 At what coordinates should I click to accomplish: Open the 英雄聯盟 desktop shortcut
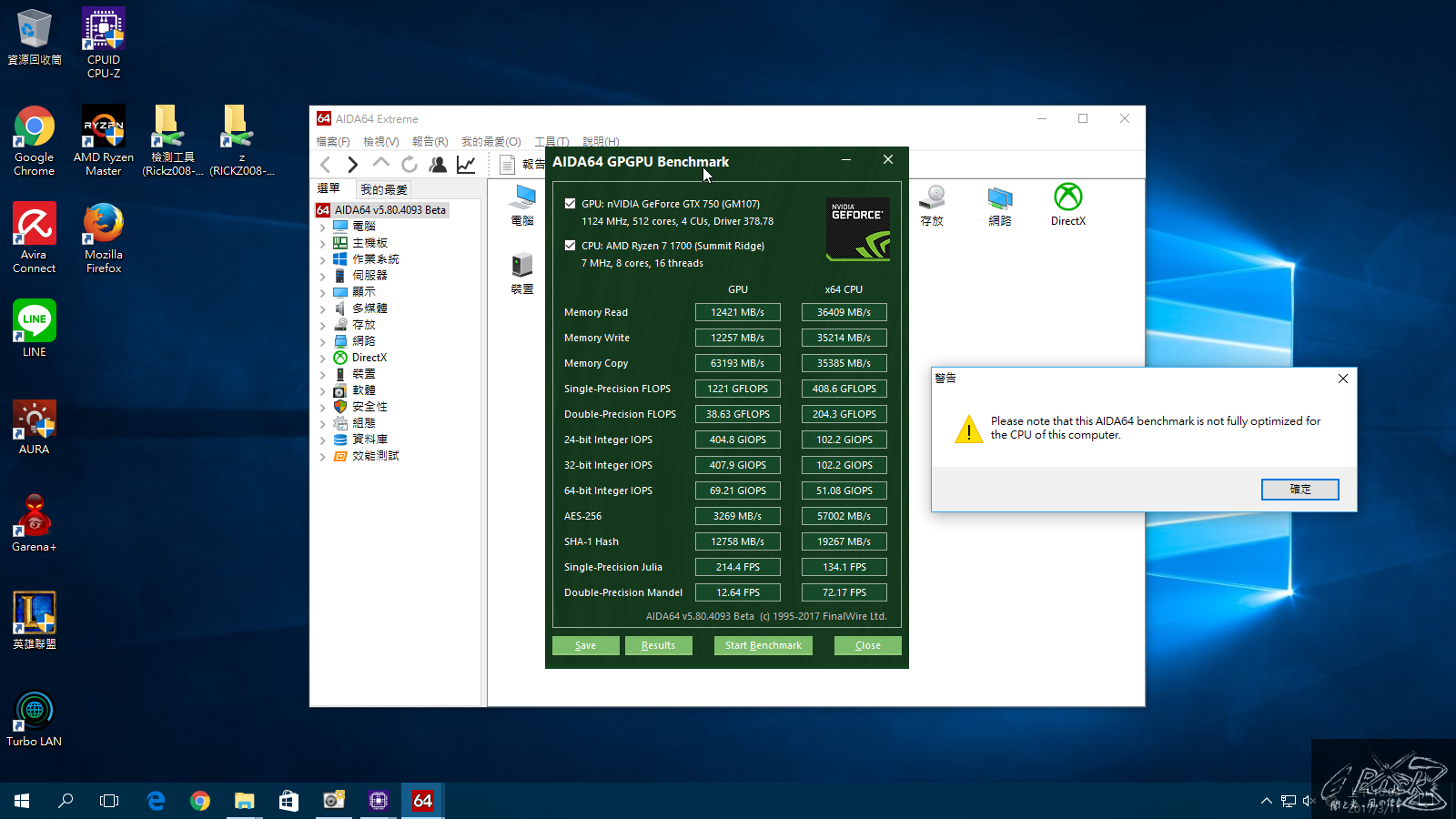tap(35, 621)
